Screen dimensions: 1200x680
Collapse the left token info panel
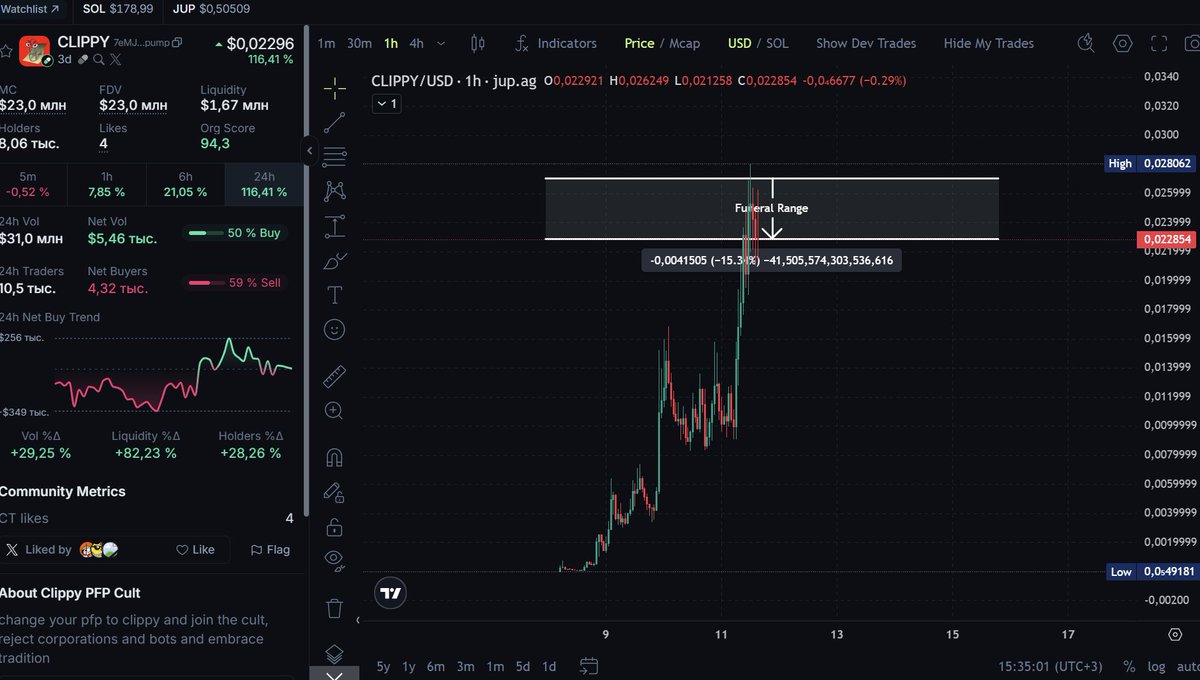(309, 151)
